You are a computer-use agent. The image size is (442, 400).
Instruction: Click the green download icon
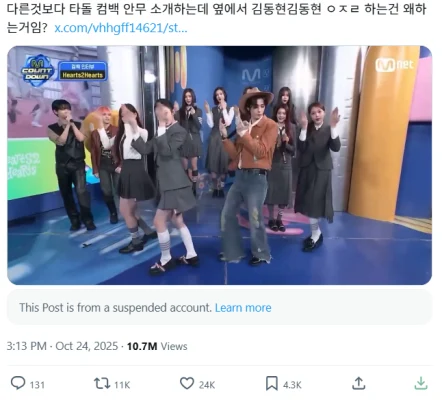coord(421,383)
